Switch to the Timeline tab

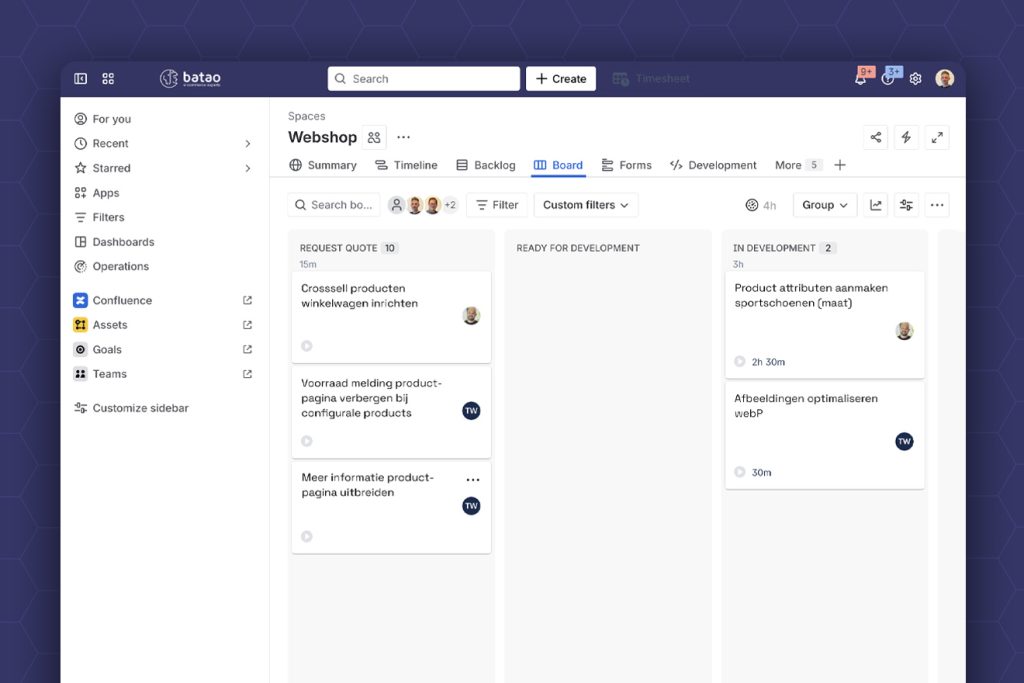point(406,165)
